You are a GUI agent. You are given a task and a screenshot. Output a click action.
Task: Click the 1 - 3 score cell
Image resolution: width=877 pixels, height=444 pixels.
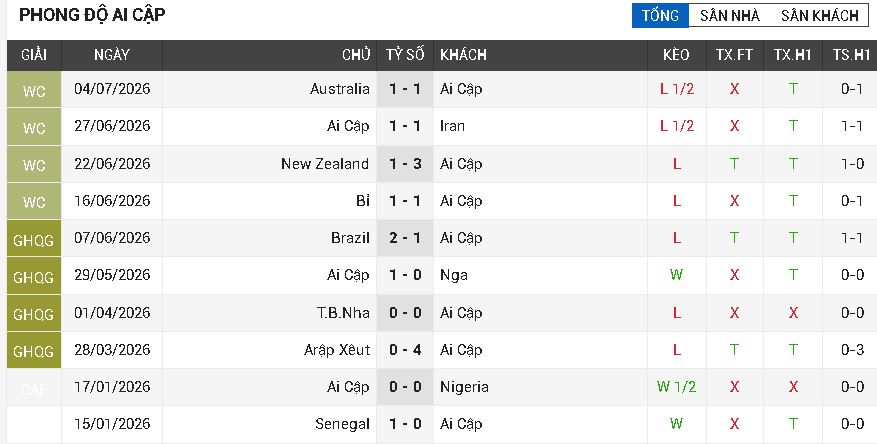(405, 164)
